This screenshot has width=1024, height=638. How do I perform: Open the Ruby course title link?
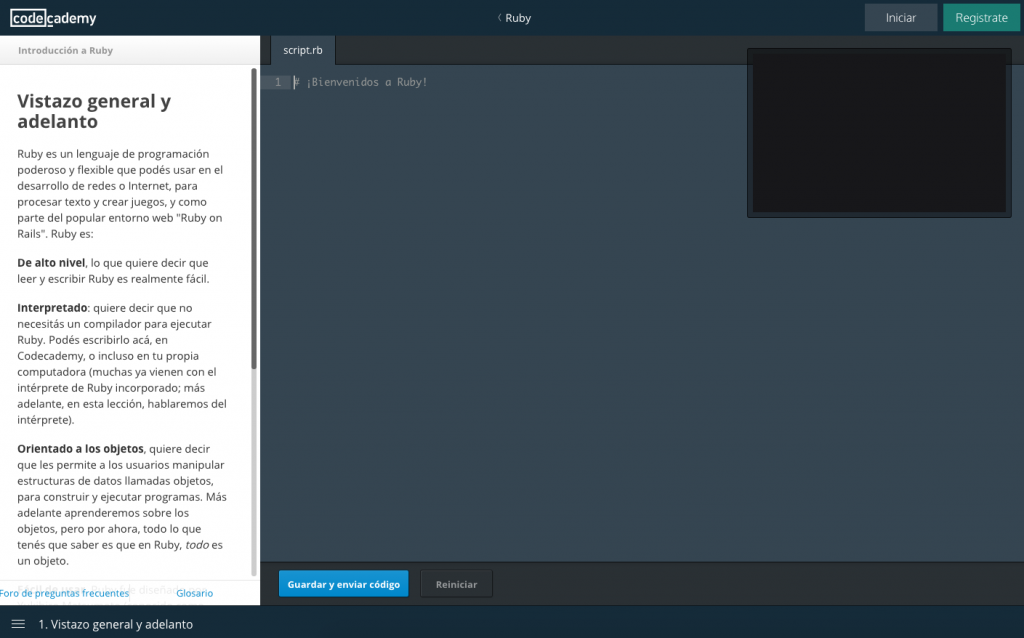coord(518,18)
